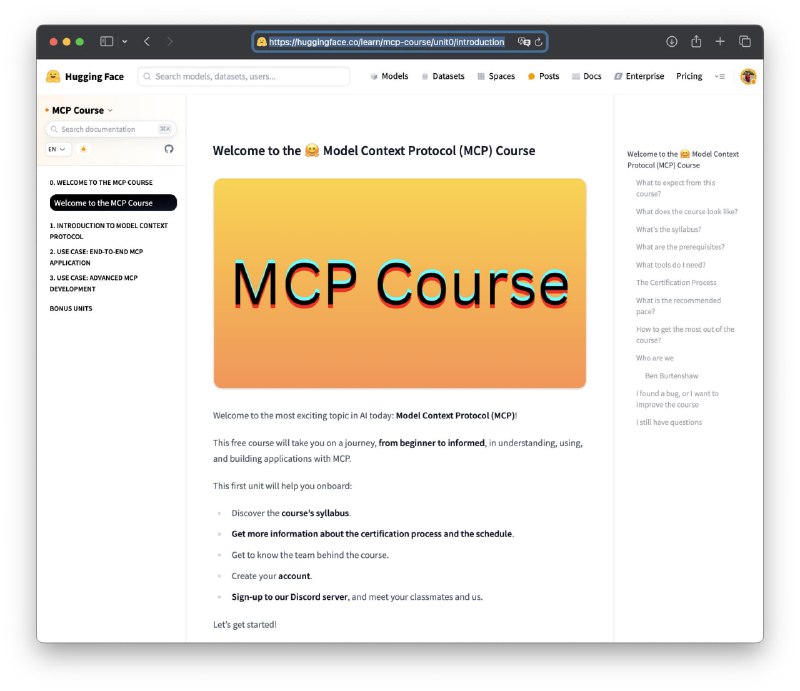Expand 2. Use Case: End-to-End MCP Application
Viewport: 800px width, 691px height.
coord(96,257)
